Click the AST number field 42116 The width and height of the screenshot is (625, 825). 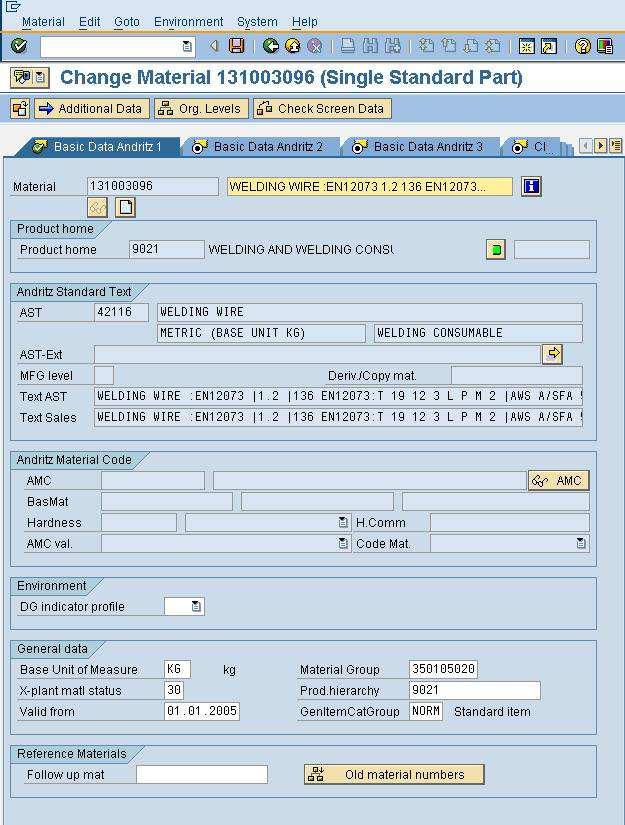121,312
